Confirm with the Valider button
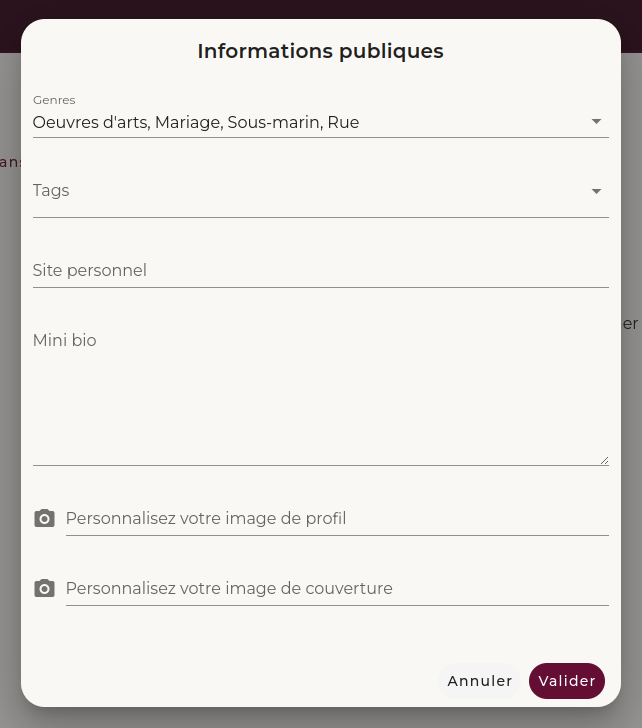Viewport: 642px width, 728px height. click(567, 681)
